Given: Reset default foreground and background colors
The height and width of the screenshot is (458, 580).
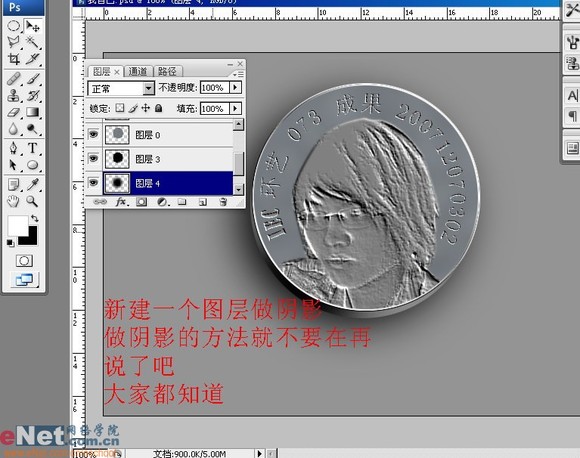Looking at the screenshot, I should (x=10, y=243).
